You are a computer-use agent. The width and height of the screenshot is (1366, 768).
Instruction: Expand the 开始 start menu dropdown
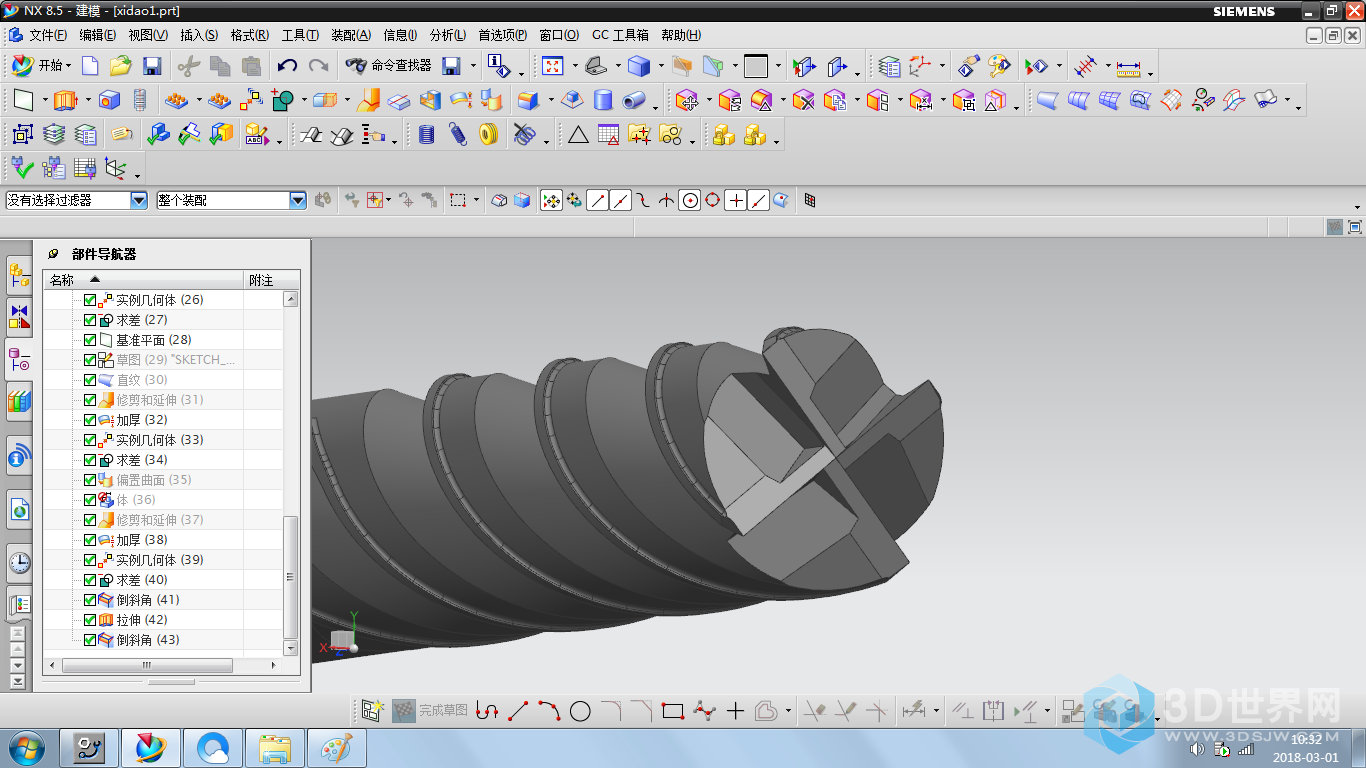pos(41,66)
